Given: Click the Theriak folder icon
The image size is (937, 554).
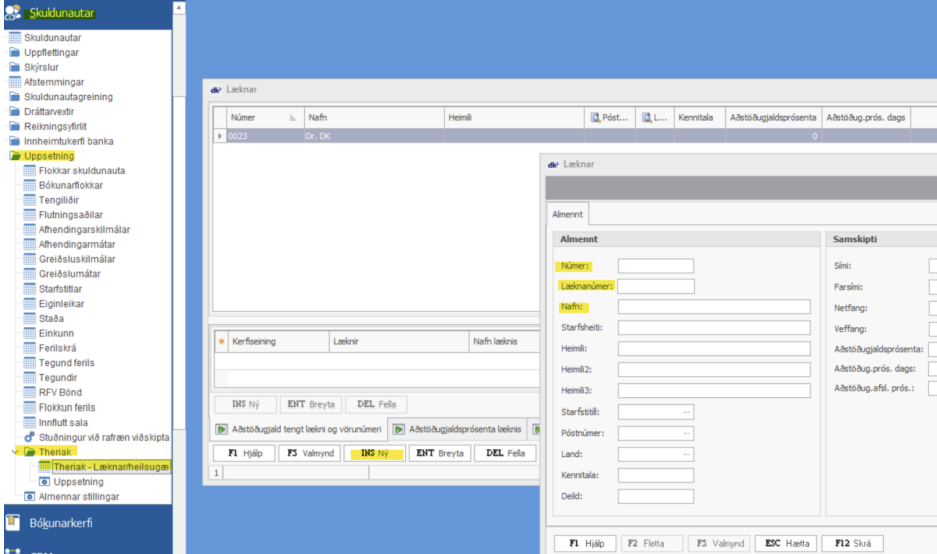Looking at the screenshot, I should (x=29, y=452).
